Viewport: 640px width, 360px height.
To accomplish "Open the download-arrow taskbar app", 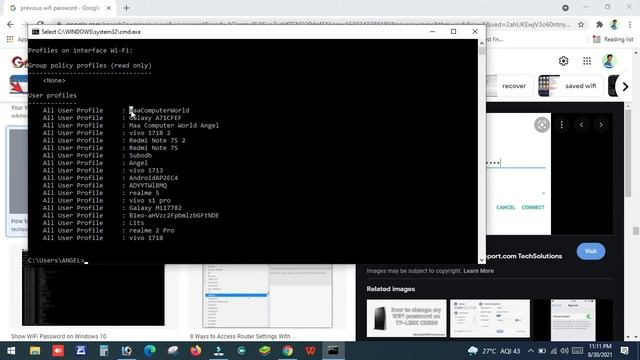I will tap(219, 351).
